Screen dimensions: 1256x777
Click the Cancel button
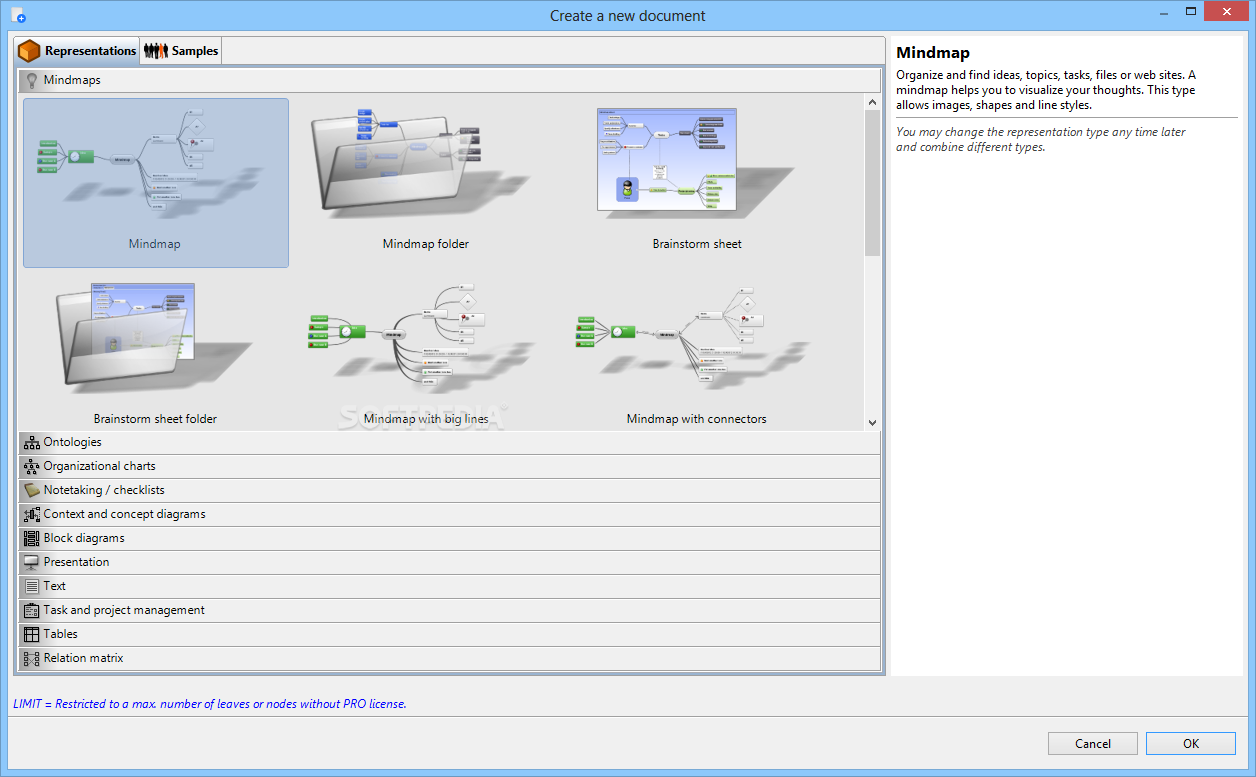click(1093, 743)
